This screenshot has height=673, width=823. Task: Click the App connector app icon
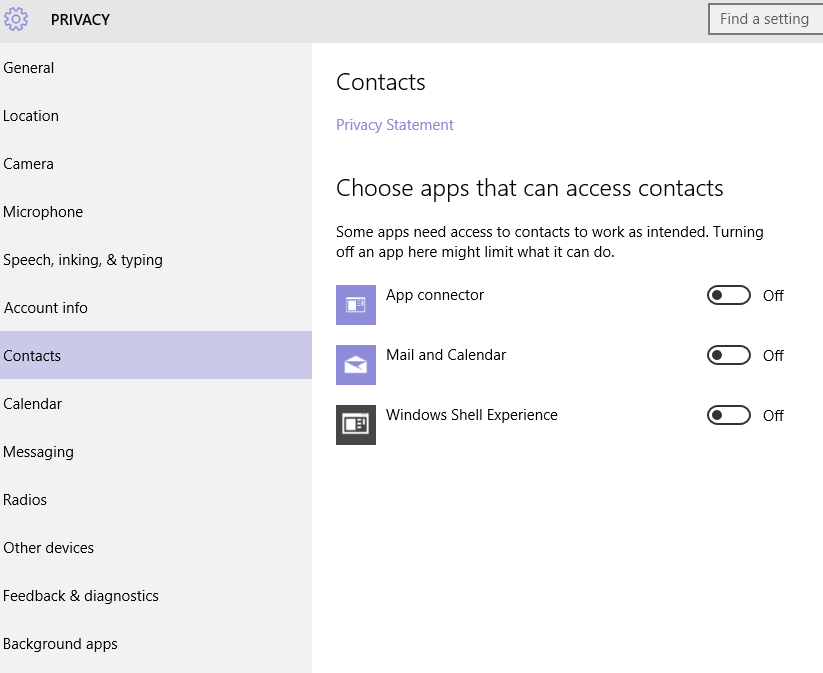coord(356,305)
